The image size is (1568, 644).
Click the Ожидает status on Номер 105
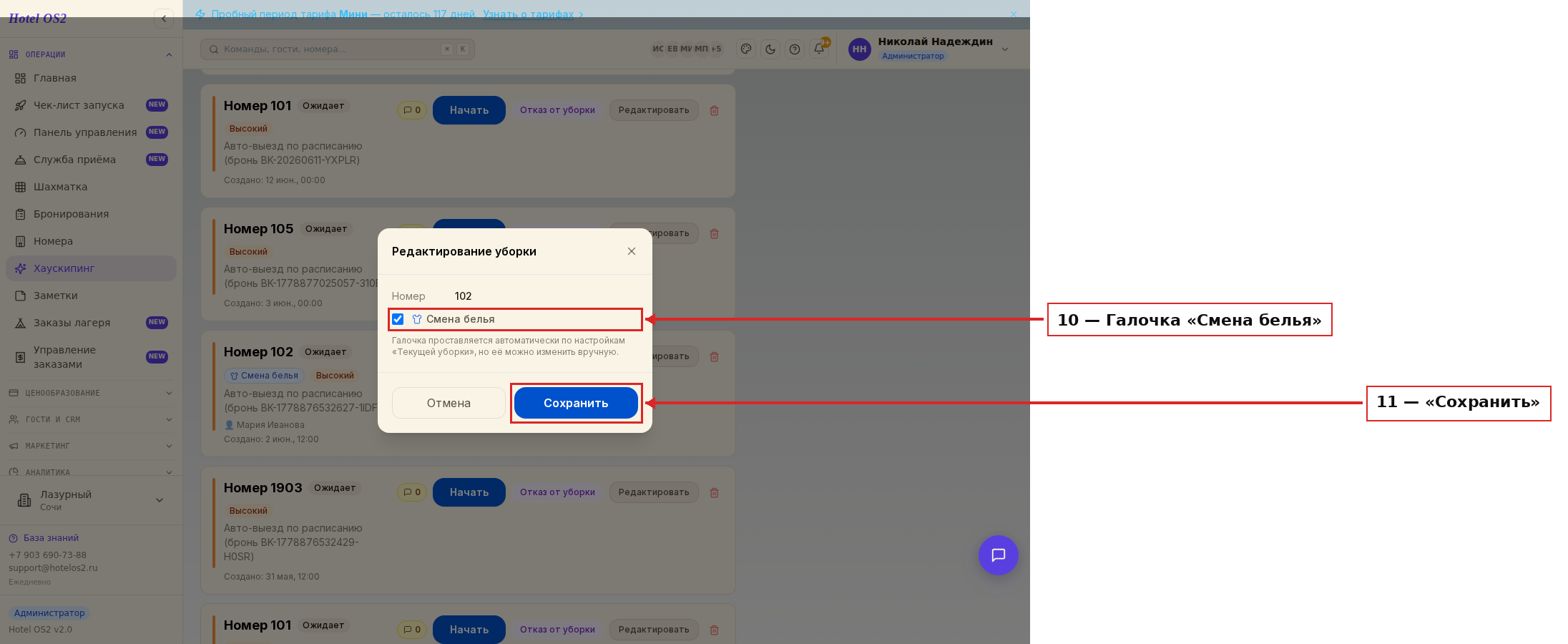(x=326, y=229)
